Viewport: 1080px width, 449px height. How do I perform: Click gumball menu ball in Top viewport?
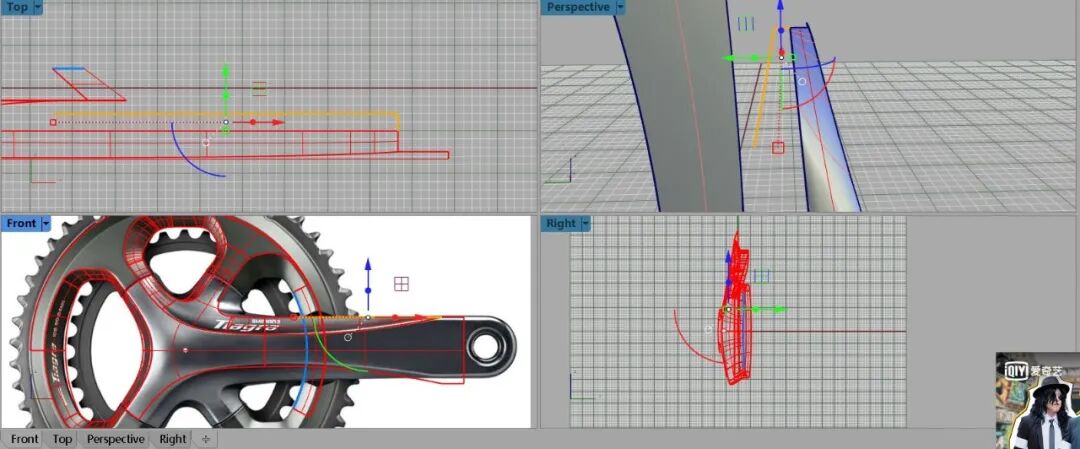205,143
